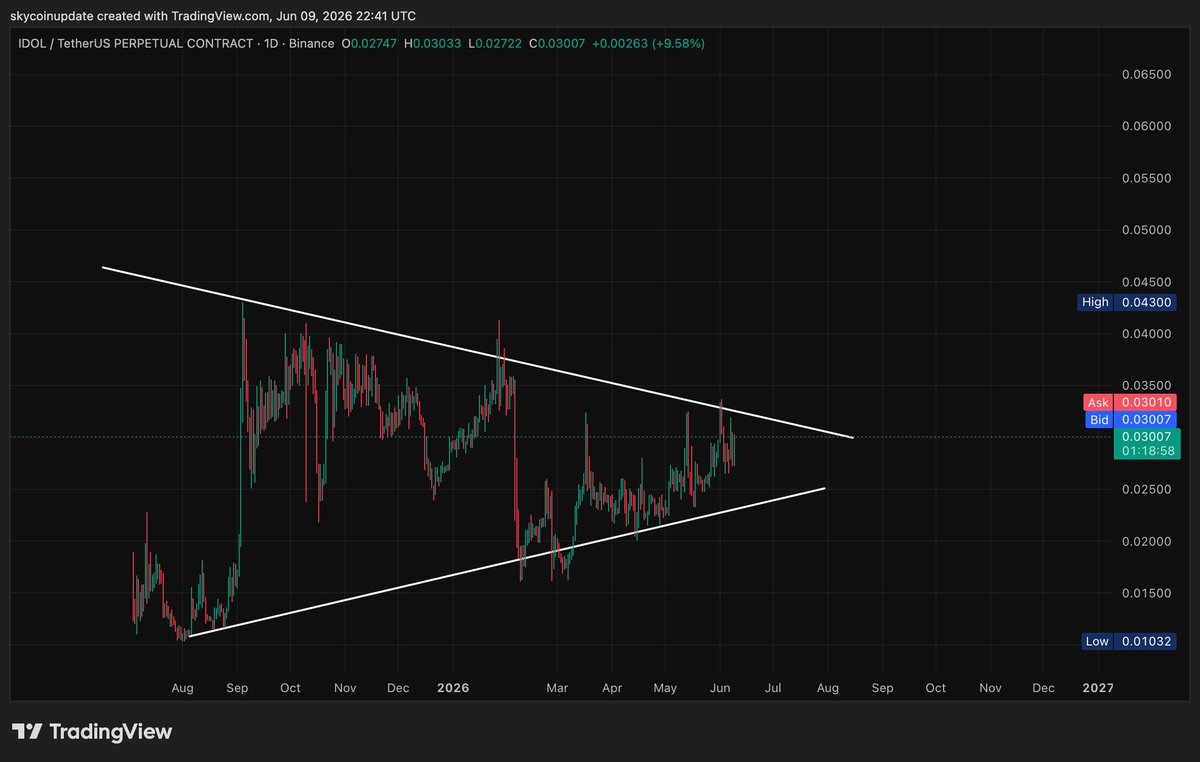The width and height of the screenshot is (1200, 762).
Task: Click the Low 0.01032 price label
Action: [1129, 641]
